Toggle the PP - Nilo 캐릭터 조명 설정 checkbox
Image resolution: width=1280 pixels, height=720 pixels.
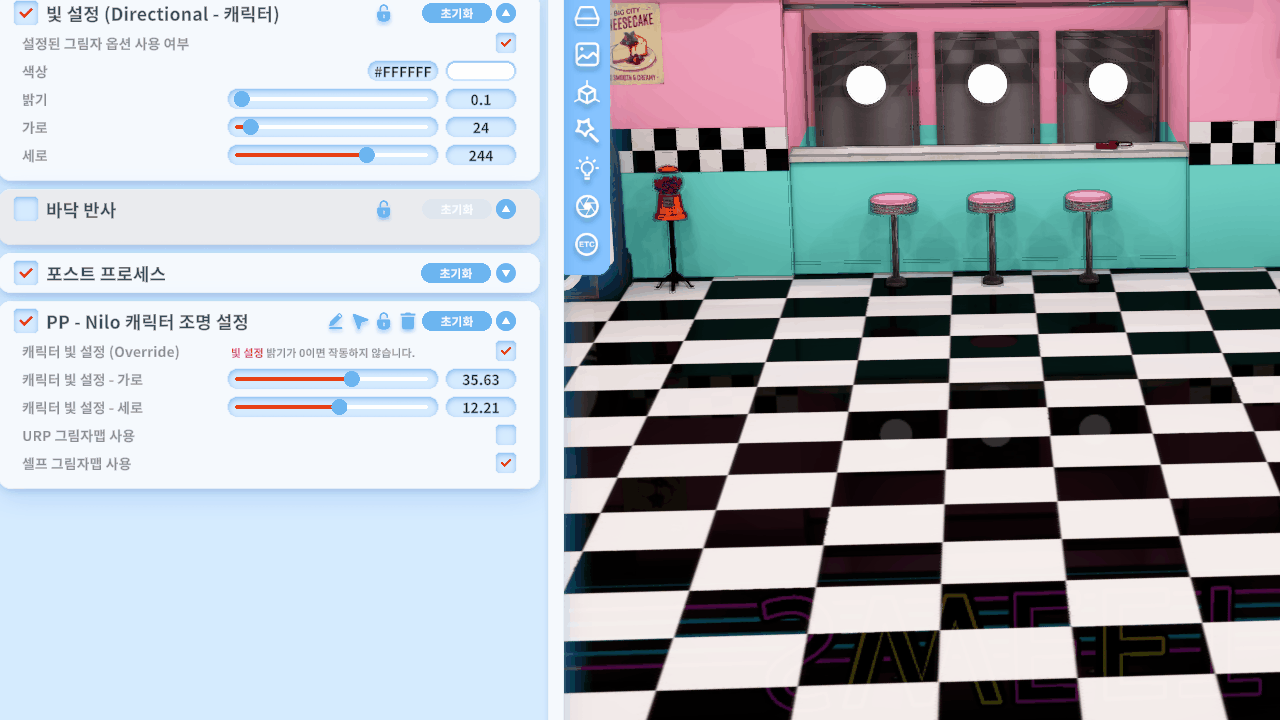[x=27, y=321]
